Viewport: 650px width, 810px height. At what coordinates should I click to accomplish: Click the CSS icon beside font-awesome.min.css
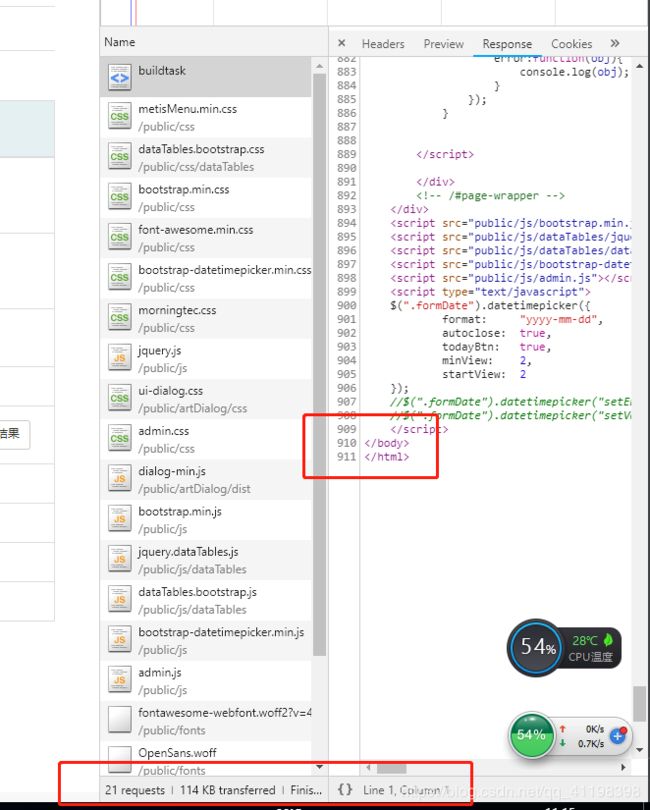[119, 237]
